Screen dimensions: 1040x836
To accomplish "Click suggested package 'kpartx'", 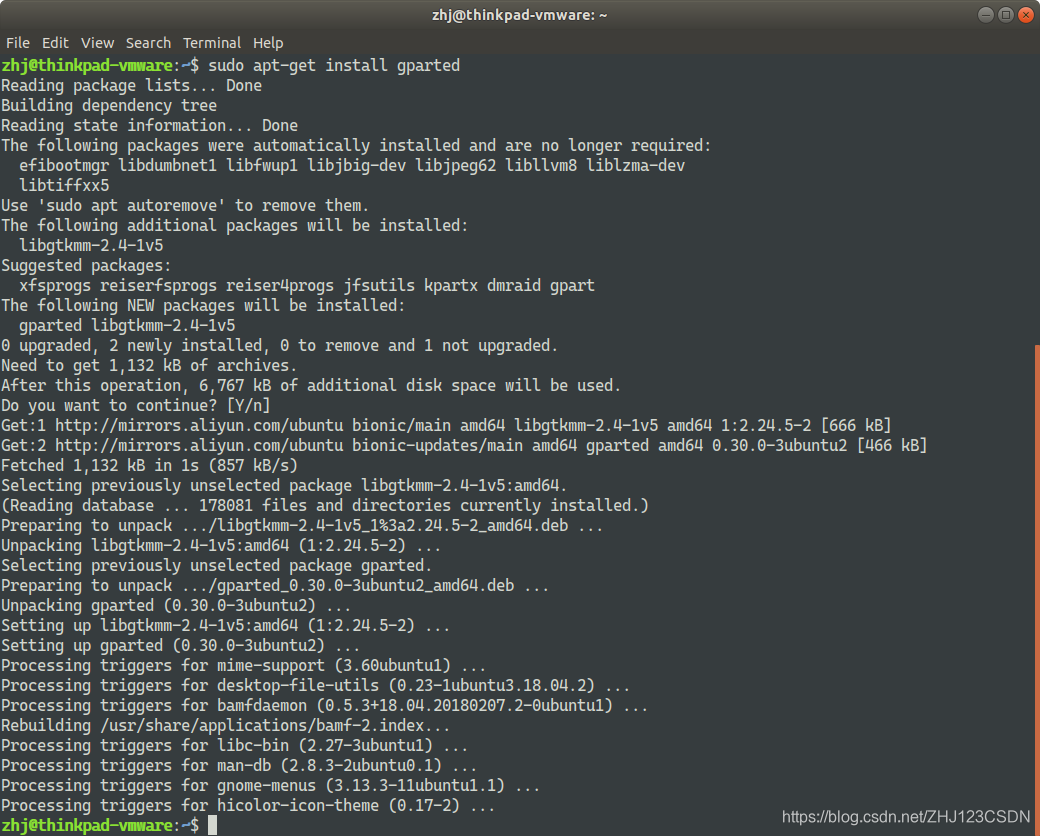I will coord(450,285).
